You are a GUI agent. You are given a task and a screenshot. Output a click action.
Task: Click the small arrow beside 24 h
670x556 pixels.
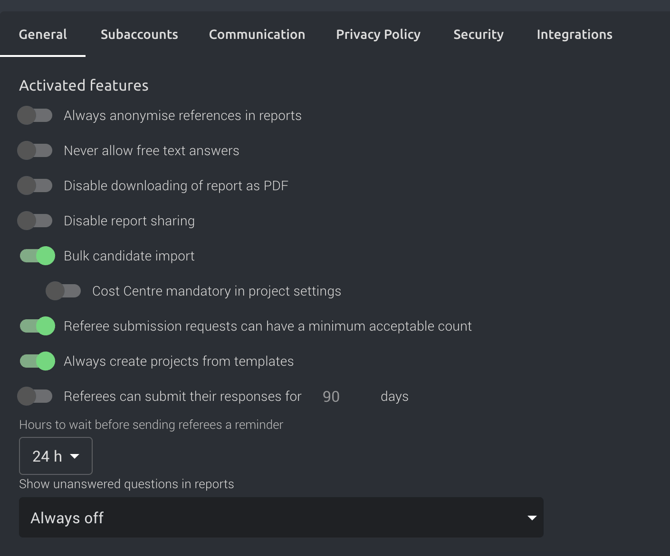[74, 456]
